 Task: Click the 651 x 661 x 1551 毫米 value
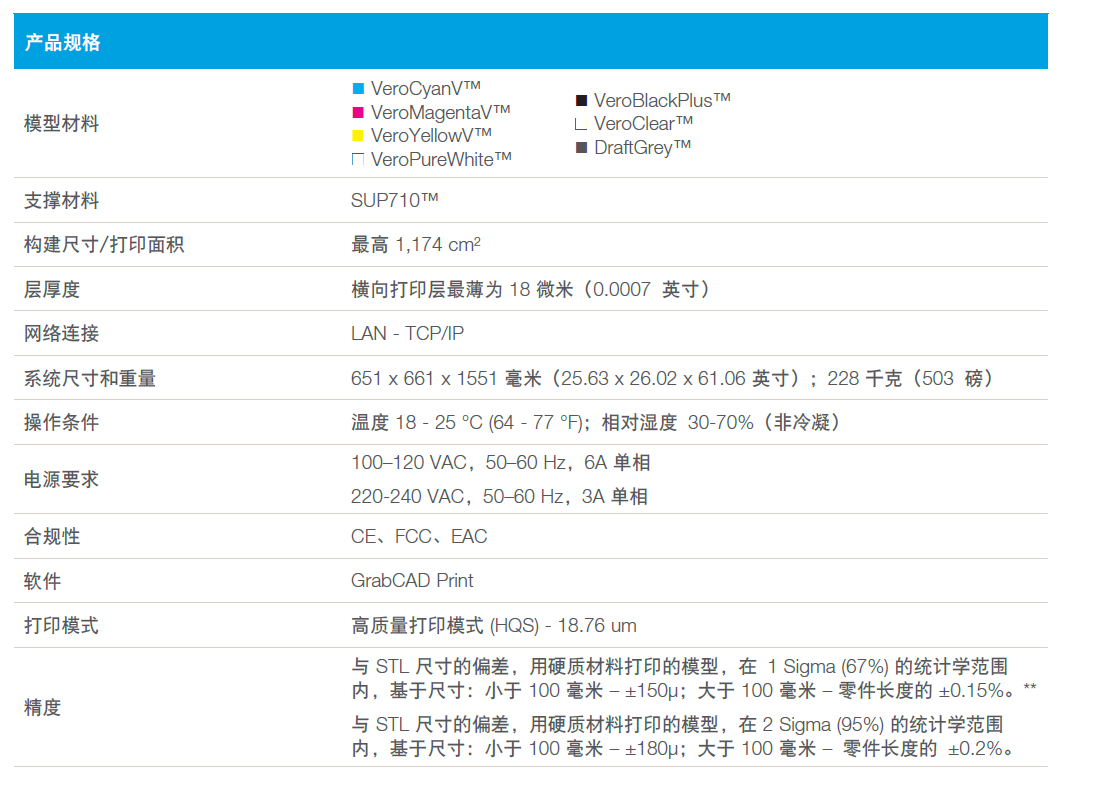point(674,379)
